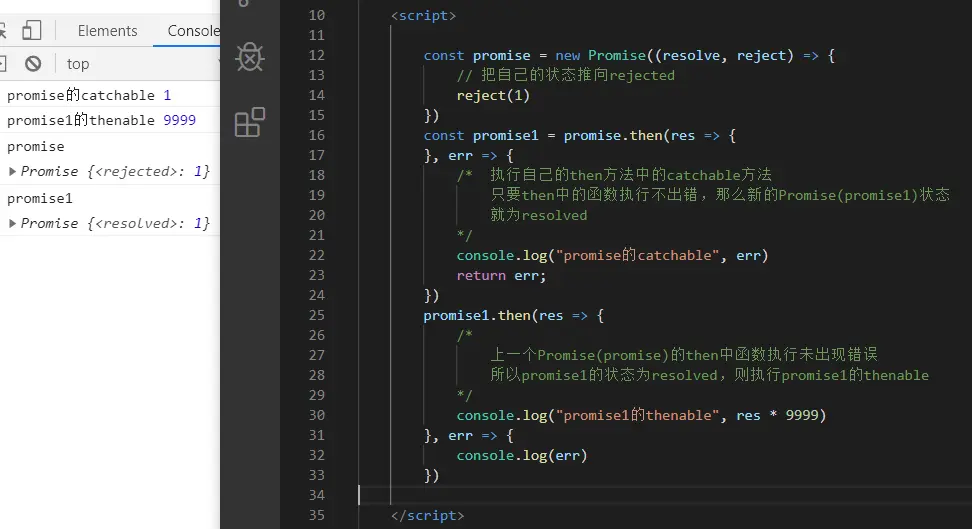The width and height of the screenshot is (972, 529).
Task: Open the Extensions view icon
Action: [250, 122]
